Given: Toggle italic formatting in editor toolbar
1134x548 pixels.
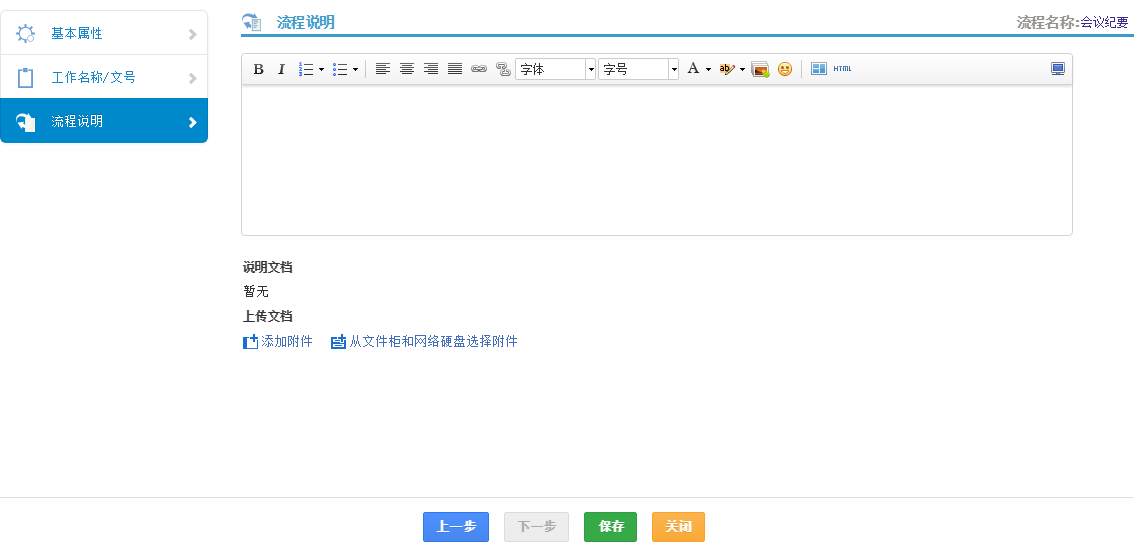Looking at the screenshot, I should tap(281, 69).
